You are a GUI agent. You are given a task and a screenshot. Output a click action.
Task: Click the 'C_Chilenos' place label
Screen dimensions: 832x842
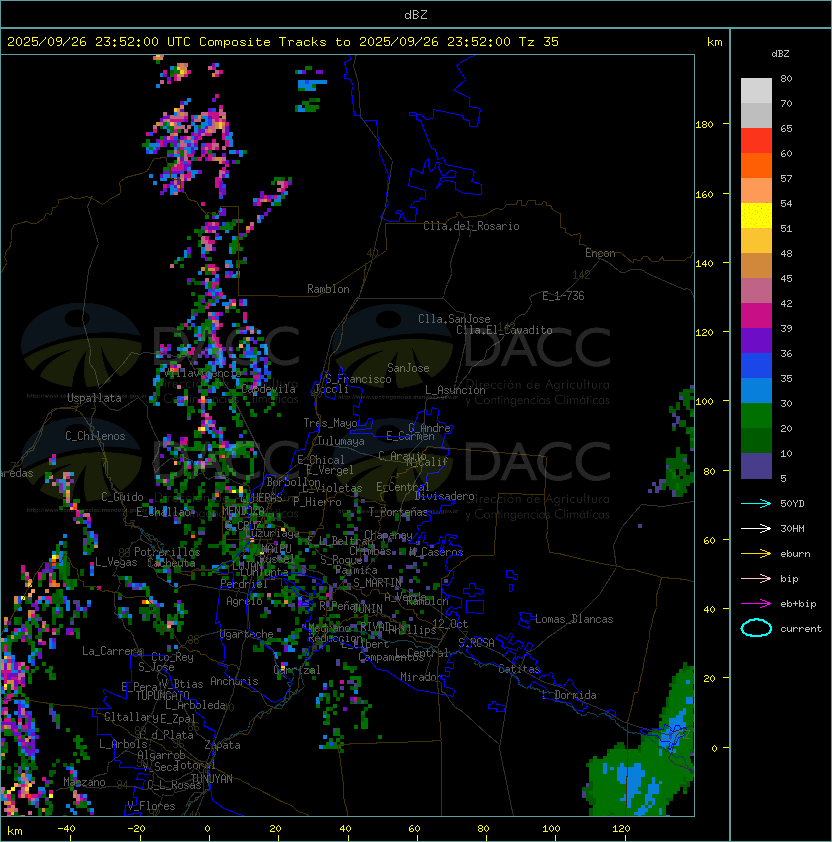tap(95, 436)
